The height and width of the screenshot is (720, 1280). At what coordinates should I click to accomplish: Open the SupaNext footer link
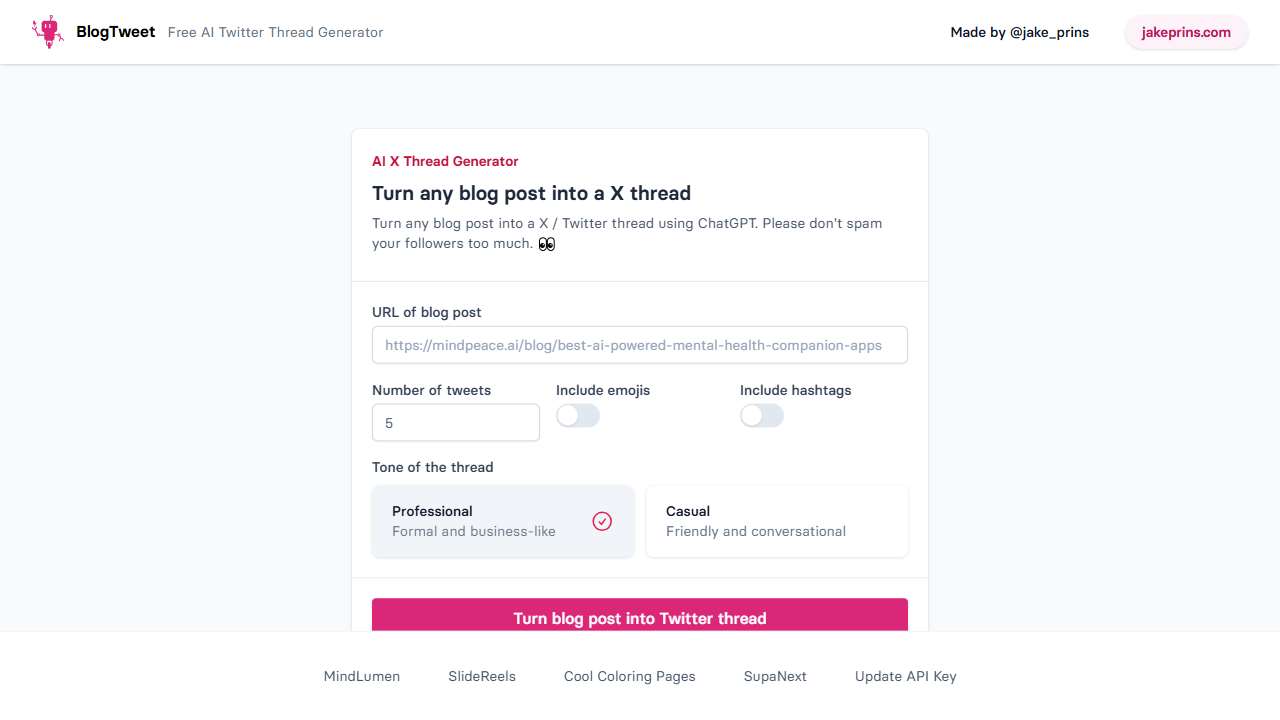pyautogui.click(x=775, y=676)
